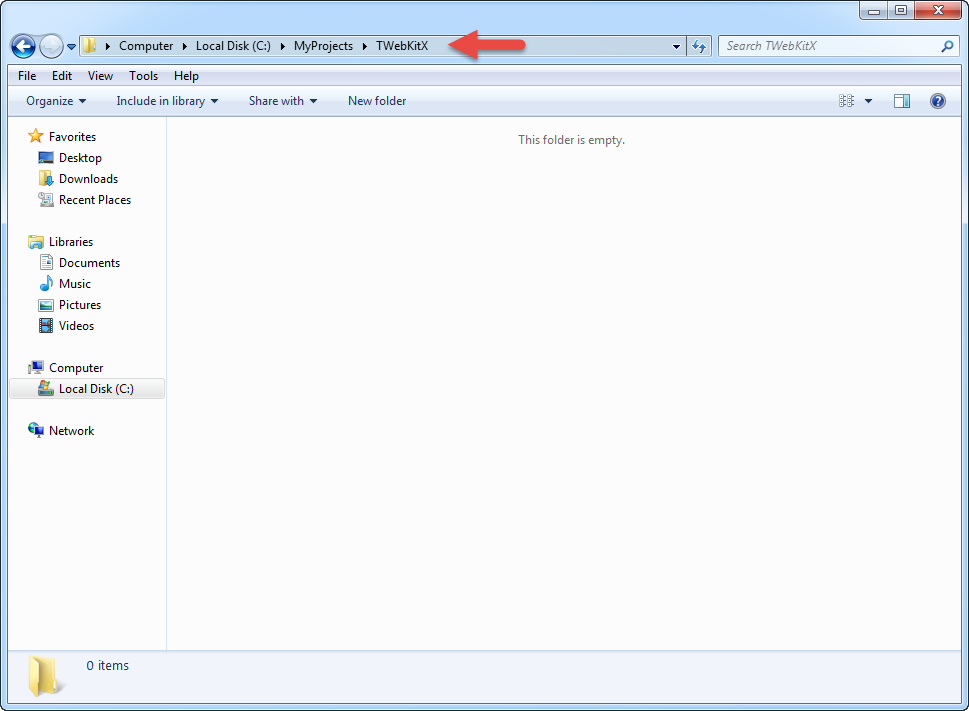The width and height of the screenshot is (969, 711).
Task: Refresh the TWebKitX folder view
Action: 699,46
